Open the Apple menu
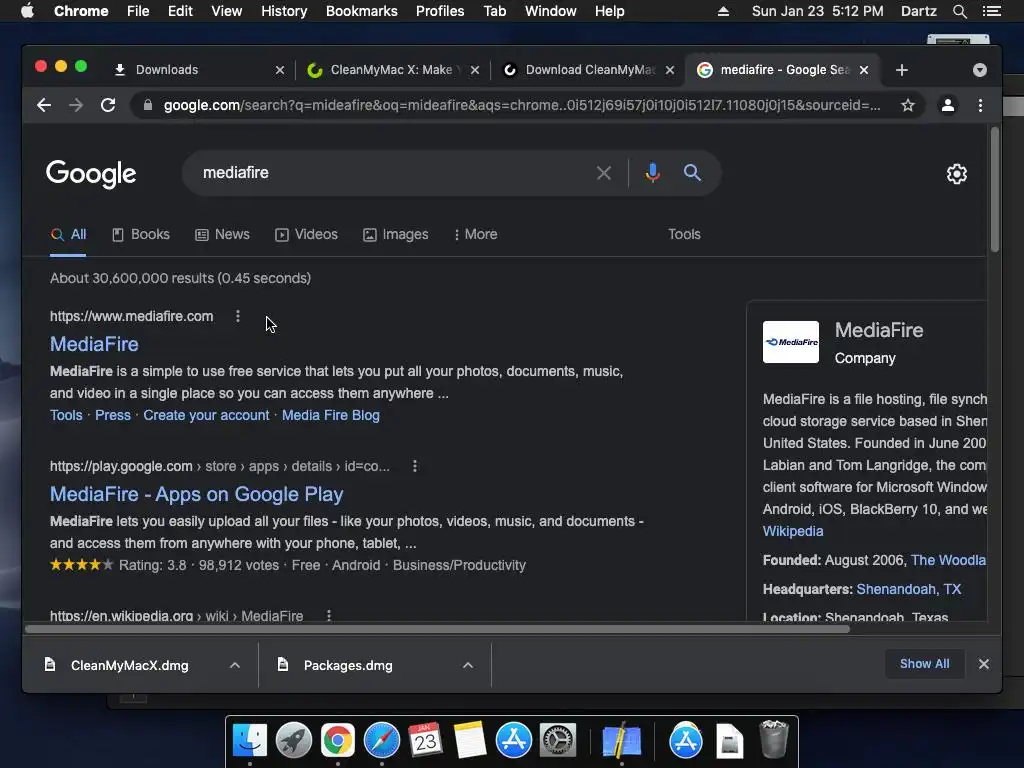 click(x=27, y=11)
